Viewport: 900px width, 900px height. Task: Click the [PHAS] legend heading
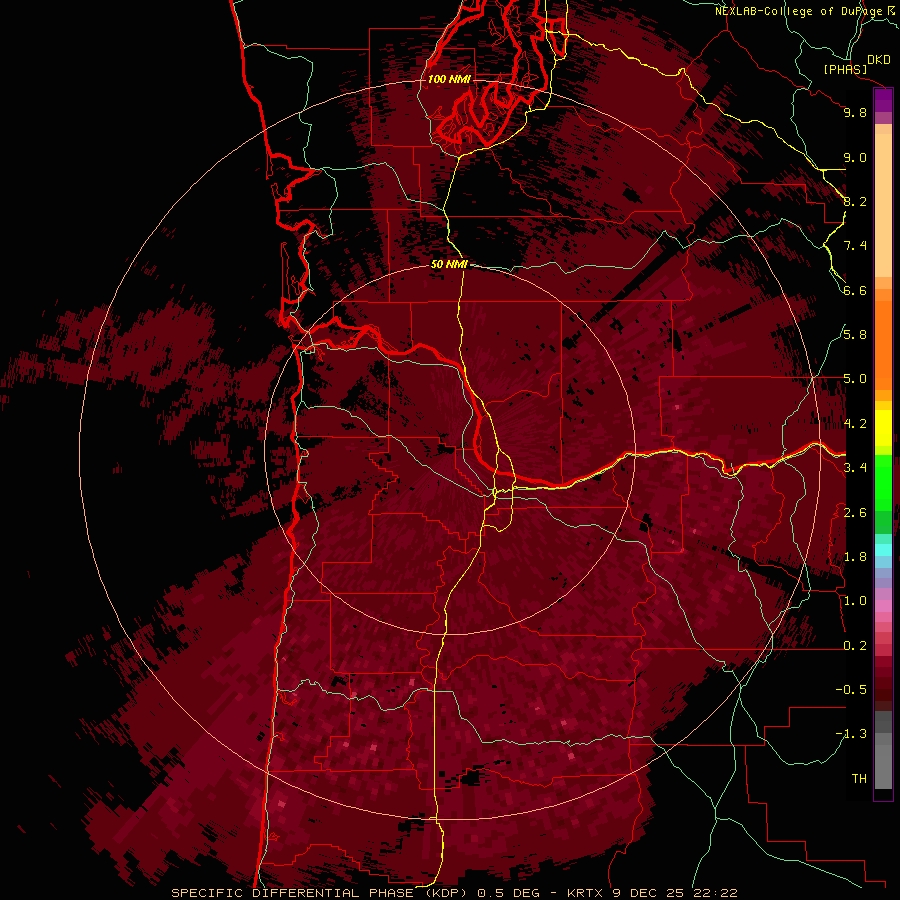tap(845, 69)
